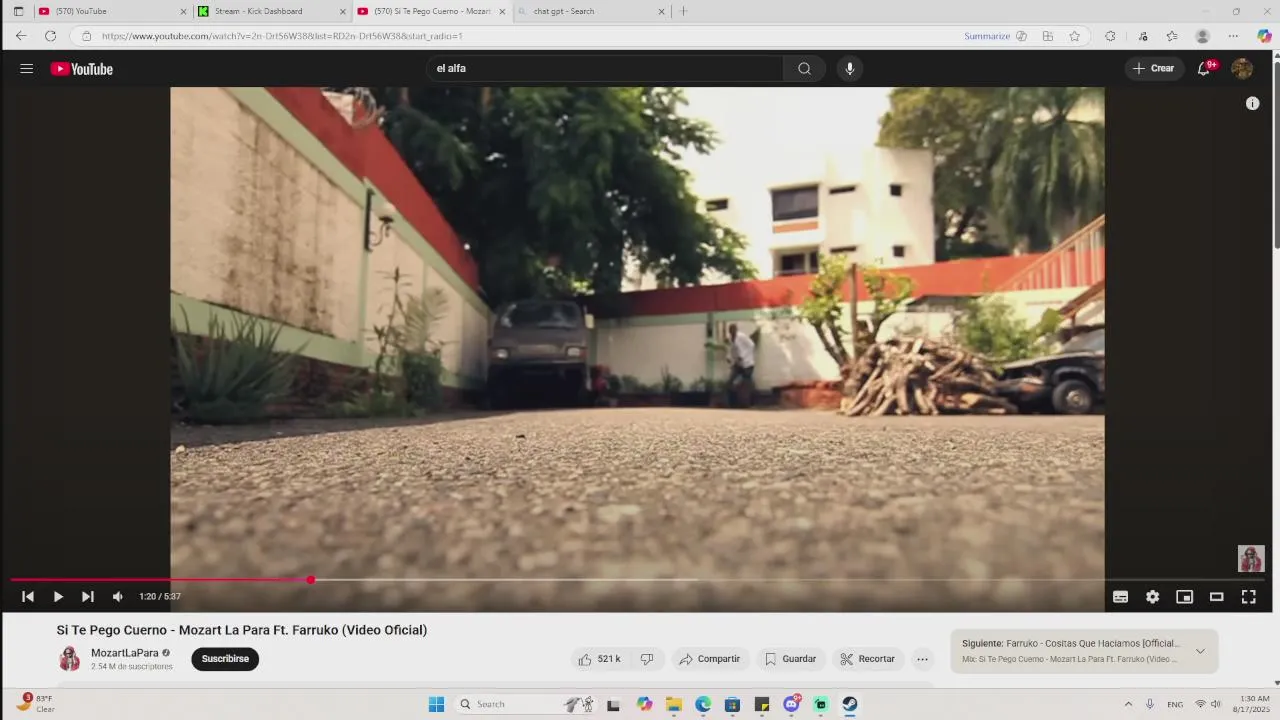Share the video via Compartir
Image resolution: width=1280 pixels, height=720 pixels.
pyautogui.click(x=710, y=659)
